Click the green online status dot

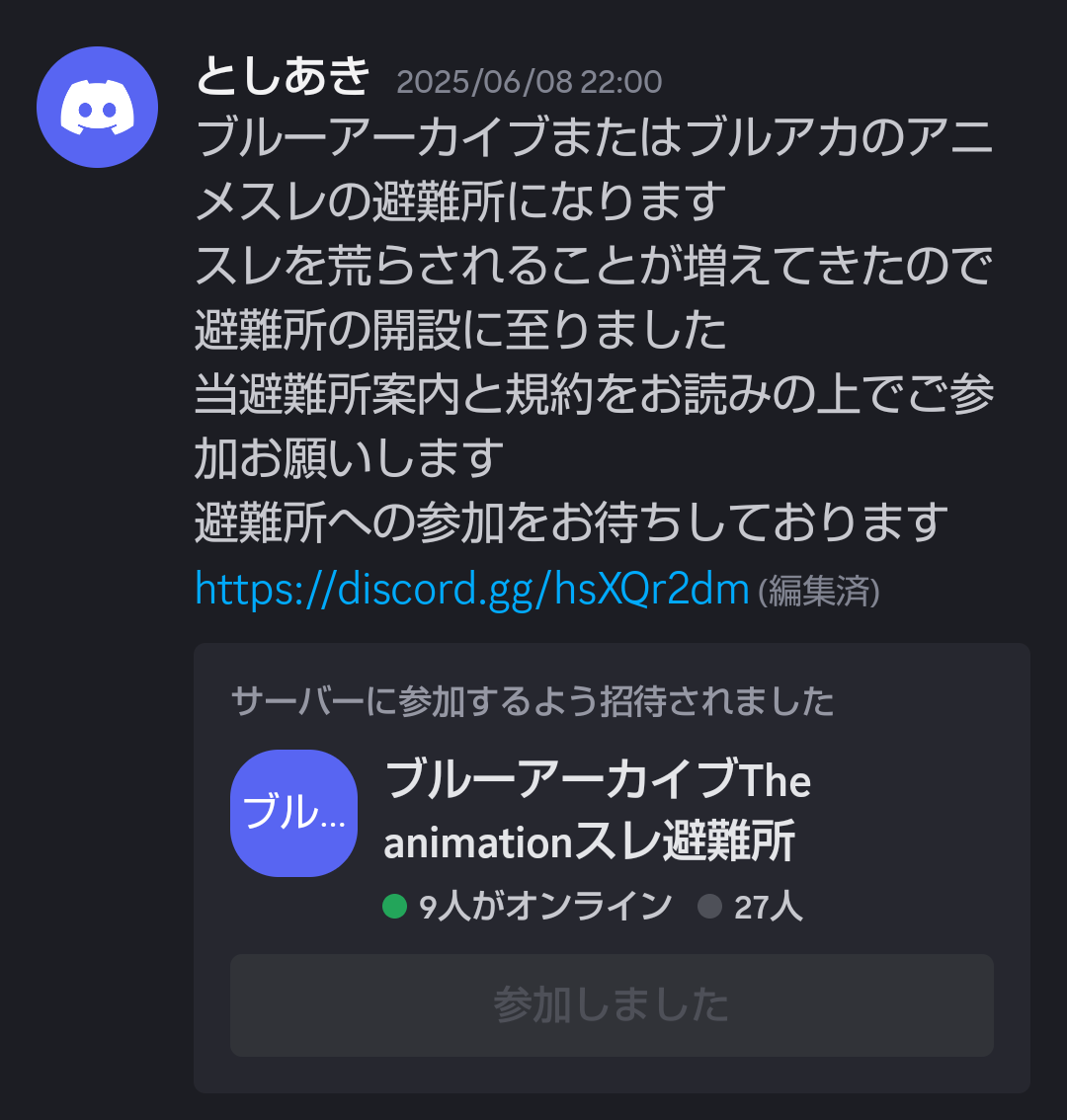394,906
